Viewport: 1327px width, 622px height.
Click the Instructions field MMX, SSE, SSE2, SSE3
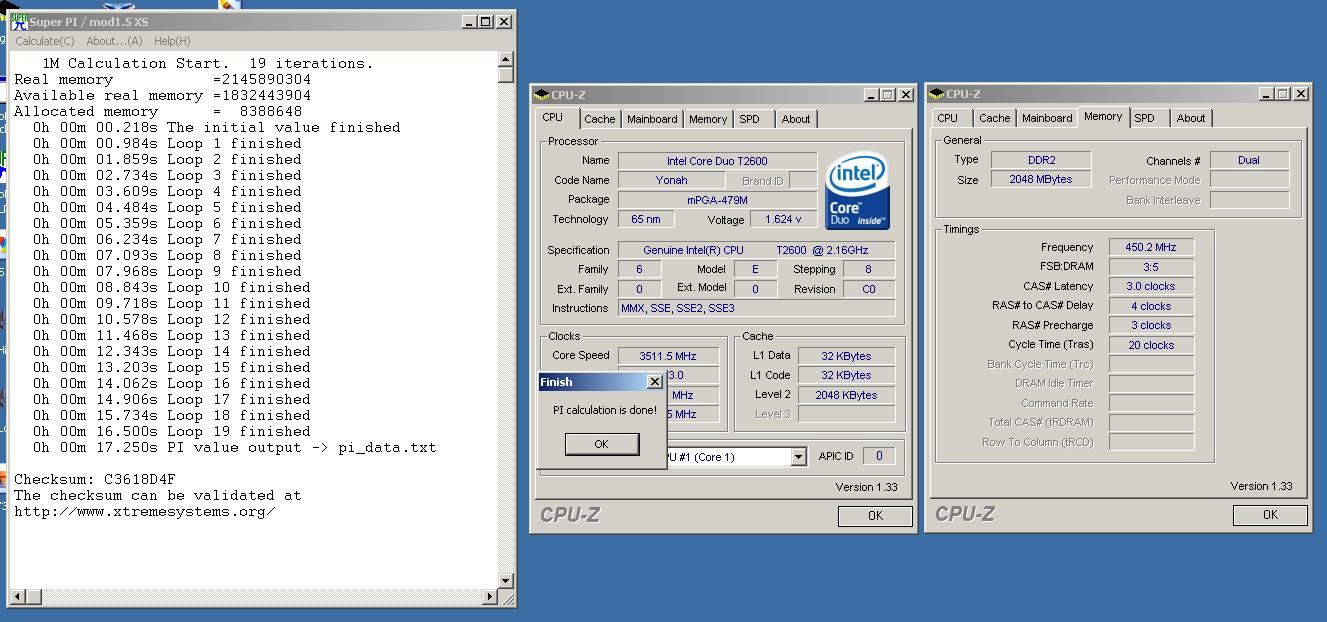pos(756,308)
